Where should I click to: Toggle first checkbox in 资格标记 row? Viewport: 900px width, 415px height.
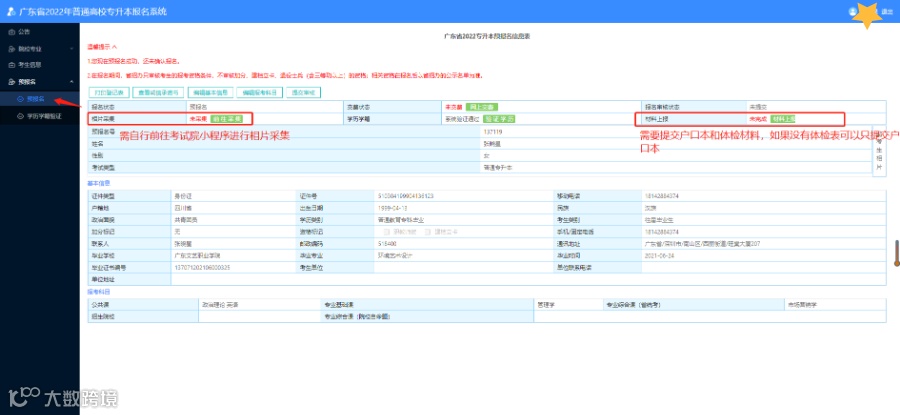click(386, 232)
